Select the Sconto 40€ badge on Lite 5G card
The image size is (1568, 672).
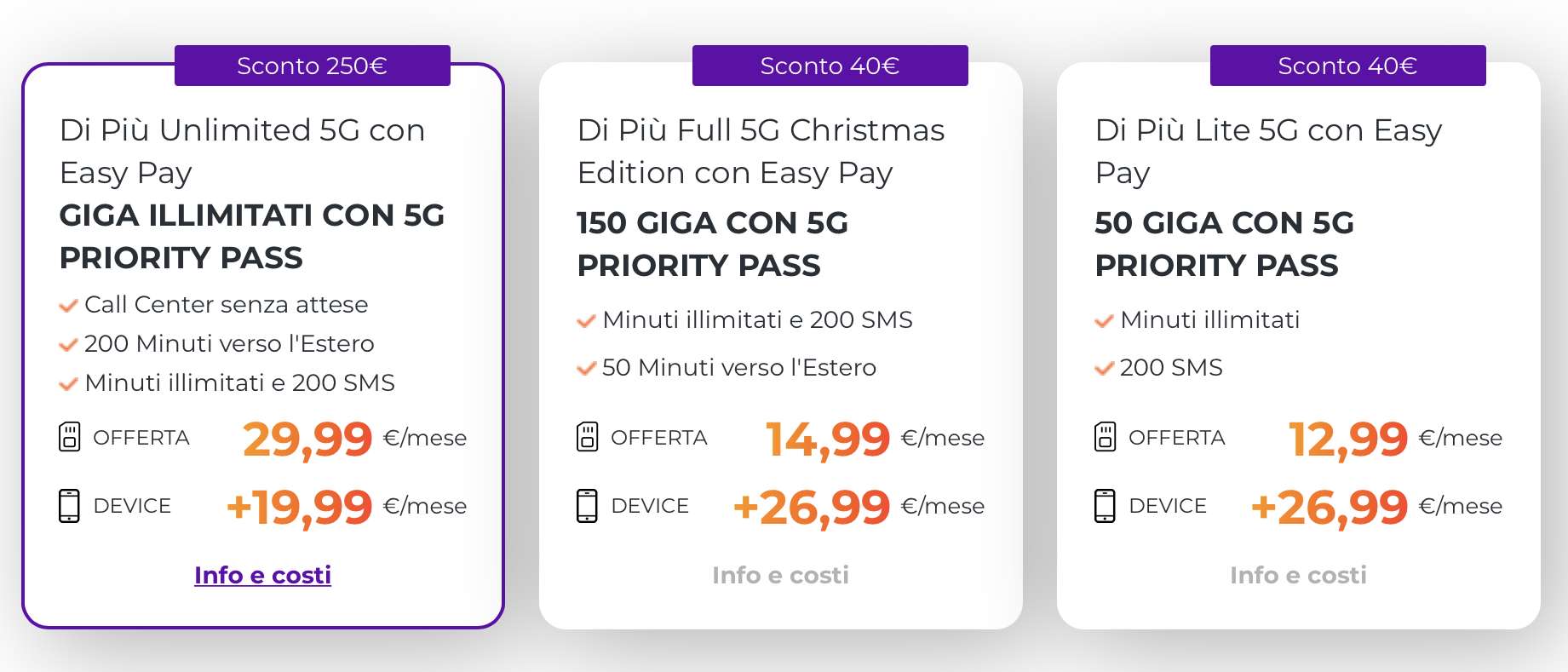[x=1348, y=66]
